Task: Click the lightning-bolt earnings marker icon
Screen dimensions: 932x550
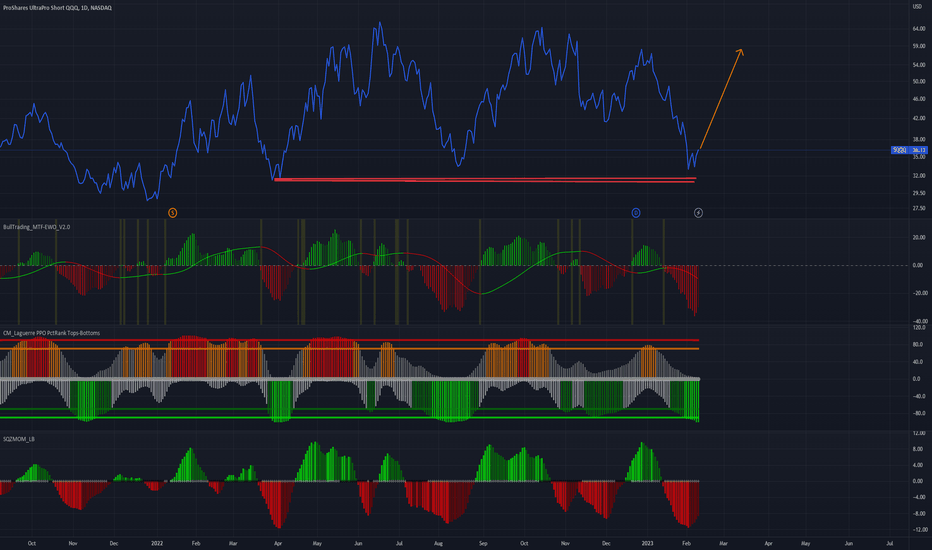Action: pos(698,213)
